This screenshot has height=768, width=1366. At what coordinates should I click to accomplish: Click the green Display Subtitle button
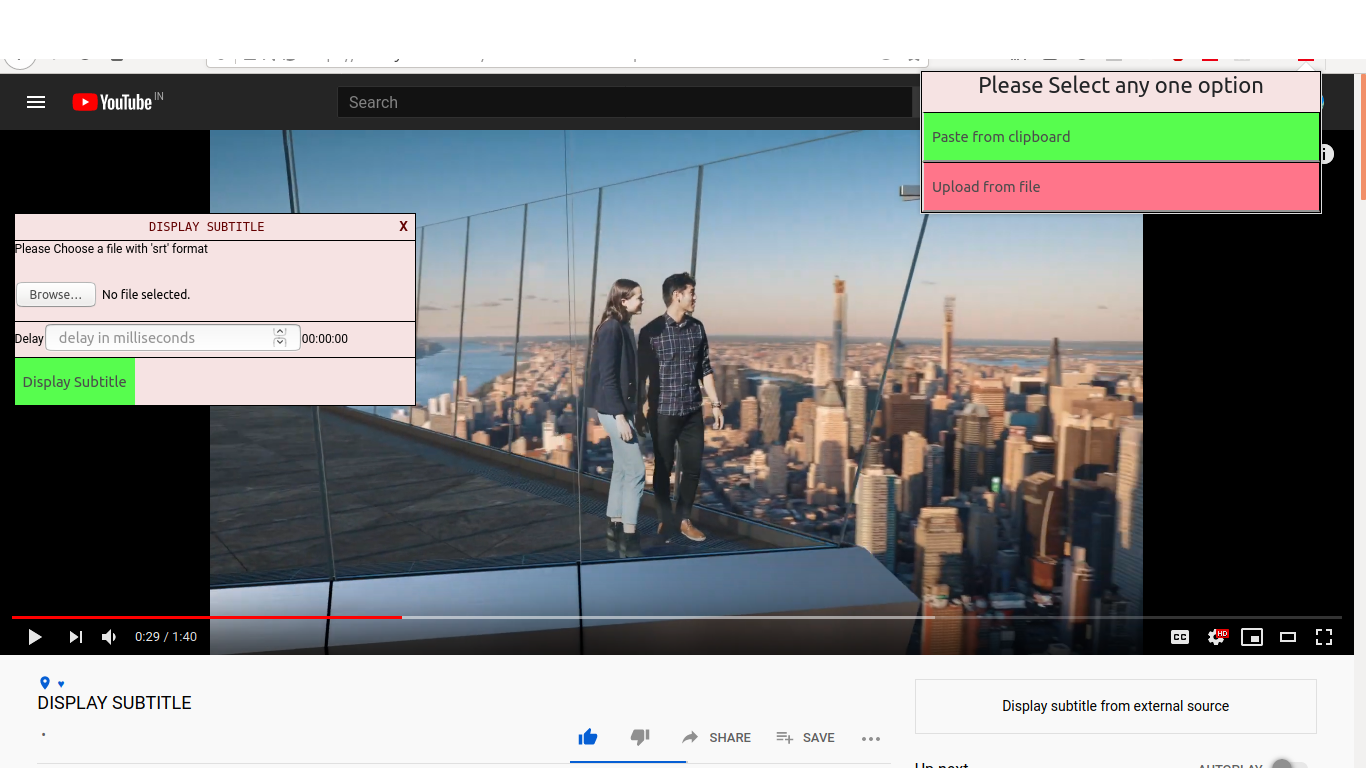[75, 382]
